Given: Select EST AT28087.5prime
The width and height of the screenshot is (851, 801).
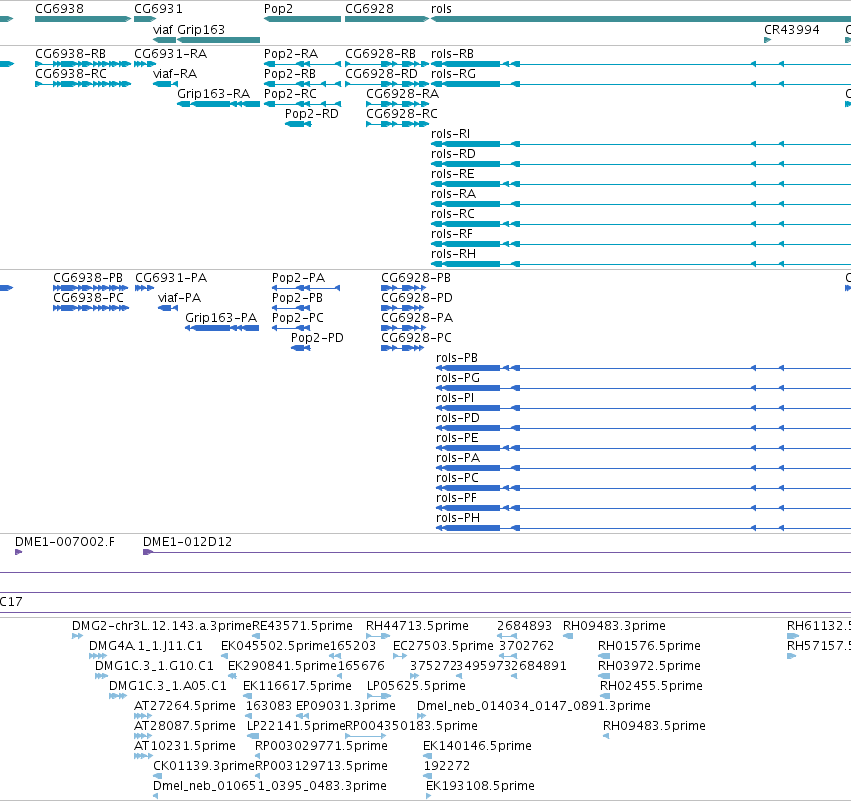Looking at the screenshot, I should tap(143, 736).
